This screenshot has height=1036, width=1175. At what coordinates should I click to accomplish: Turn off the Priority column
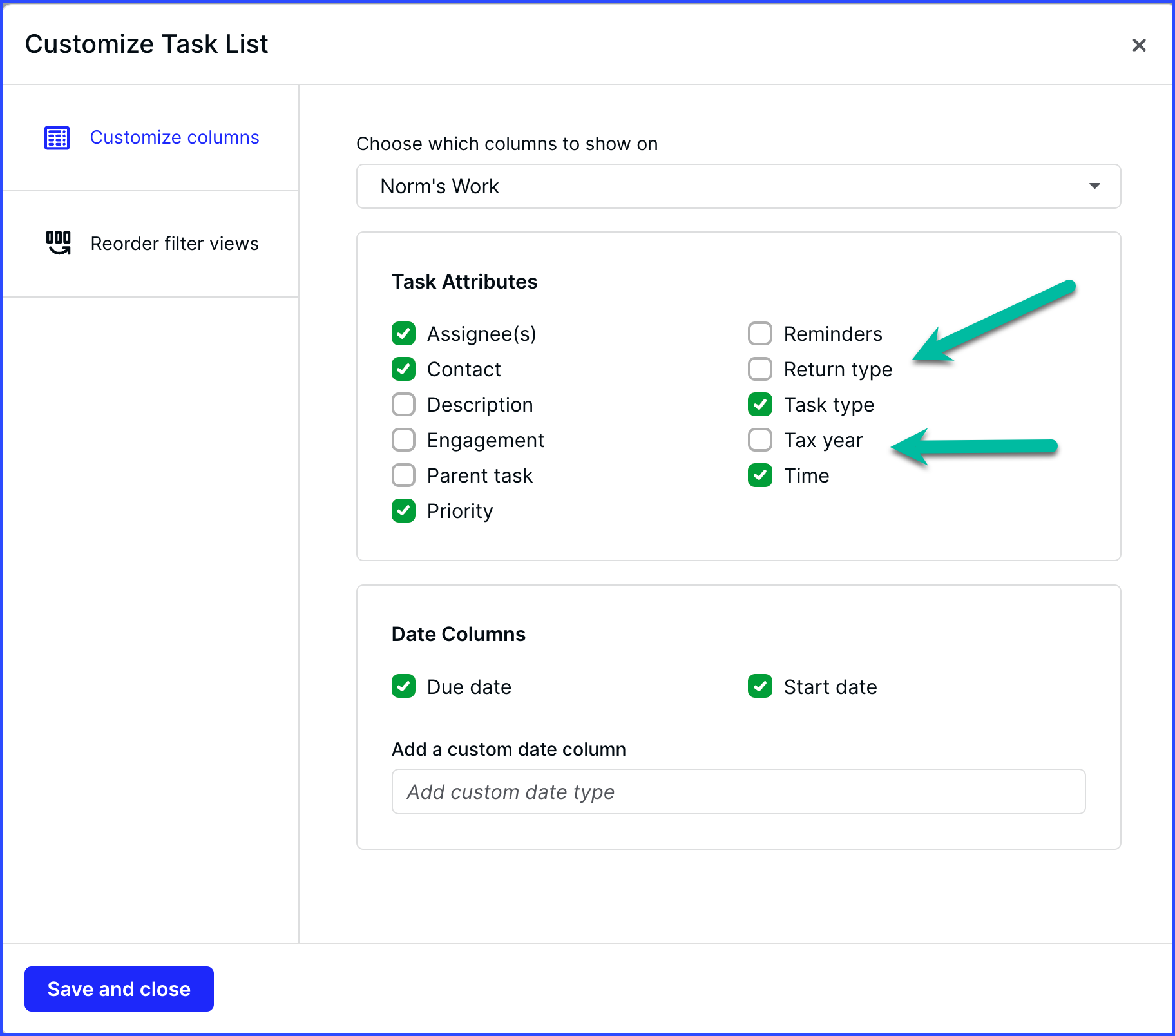[x=404, y=511]
